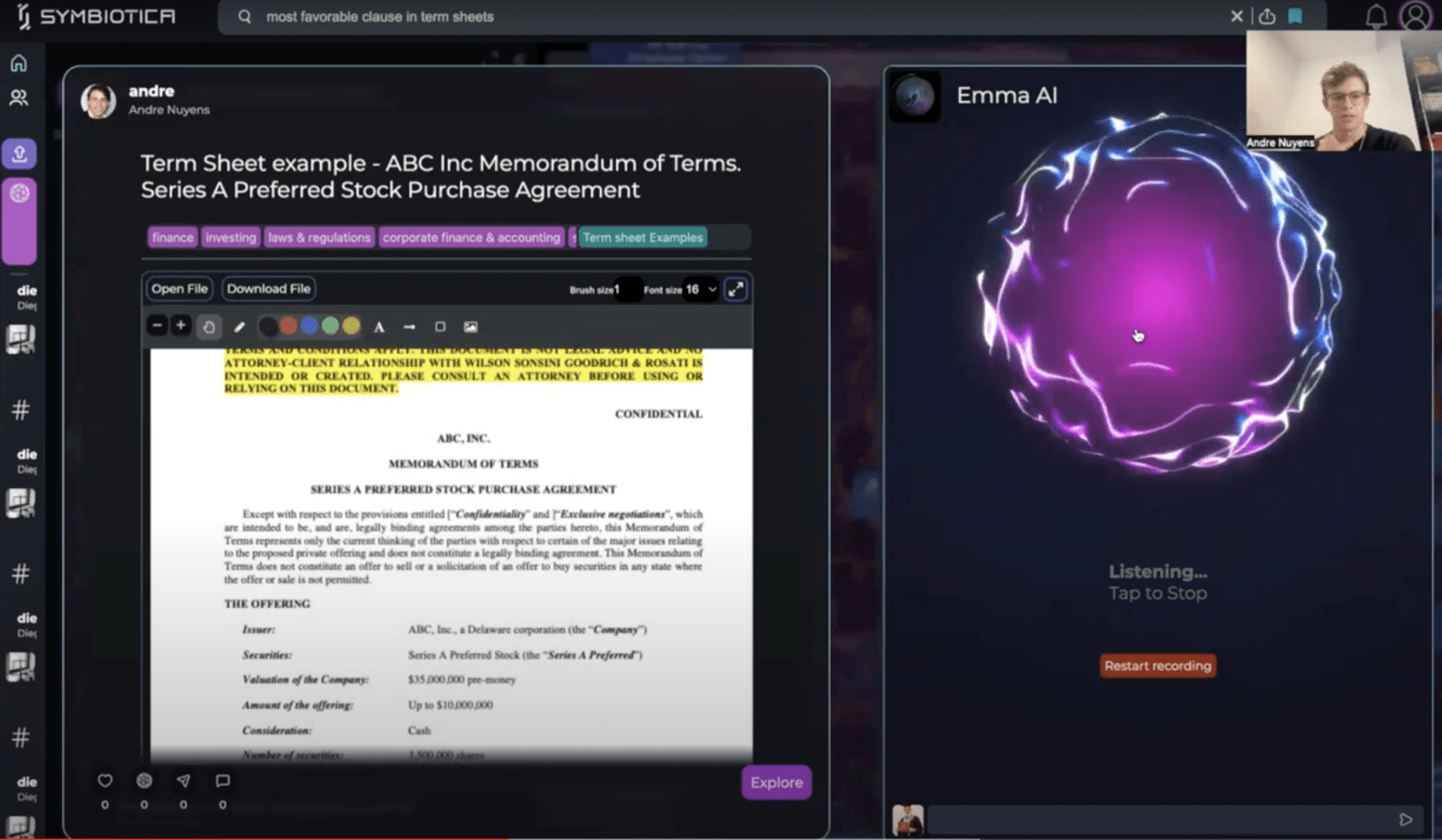The height and width of the screenshot is (840, 1442).
Task: Pick the rectangle shape tool
Action: (x=440, y=327)
